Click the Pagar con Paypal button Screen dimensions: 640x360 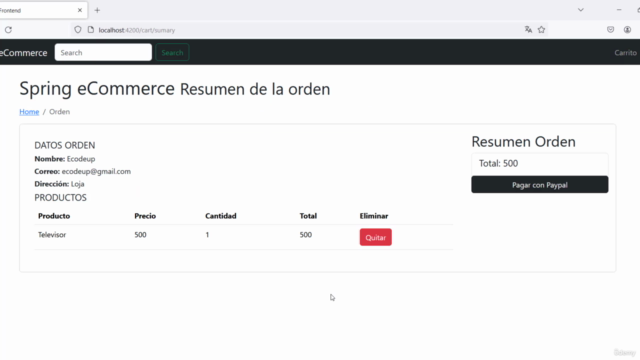tap(540, 184)
